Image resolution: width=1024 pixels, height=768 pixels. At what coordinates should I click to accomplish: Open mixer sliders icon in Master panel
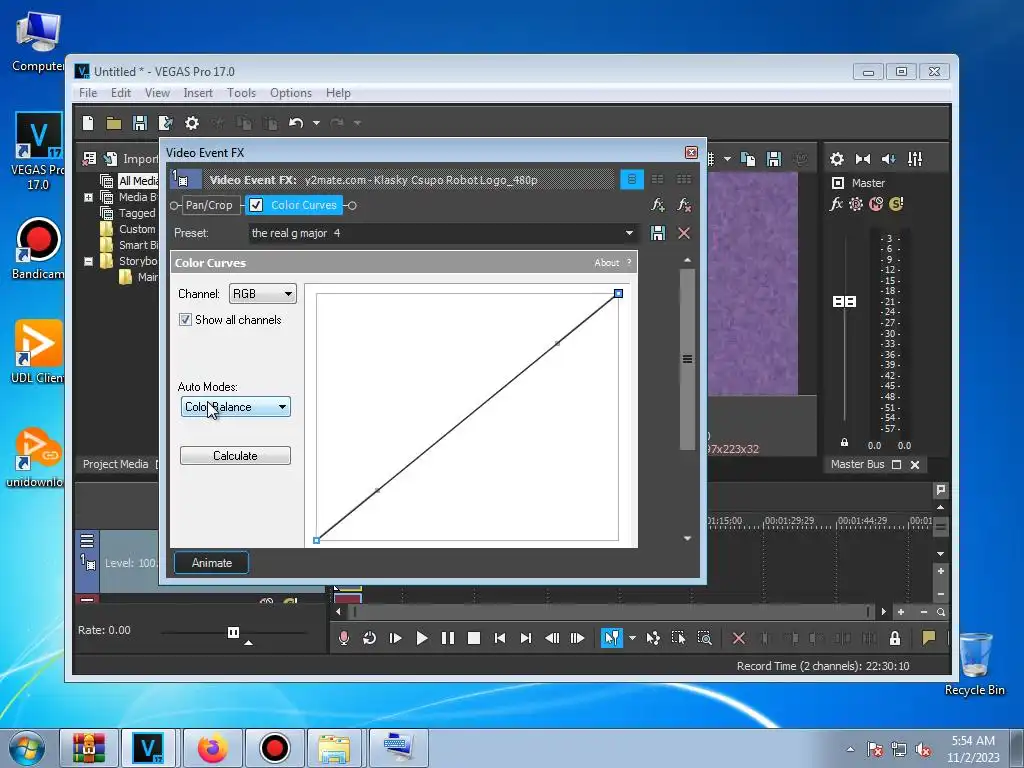915,159
